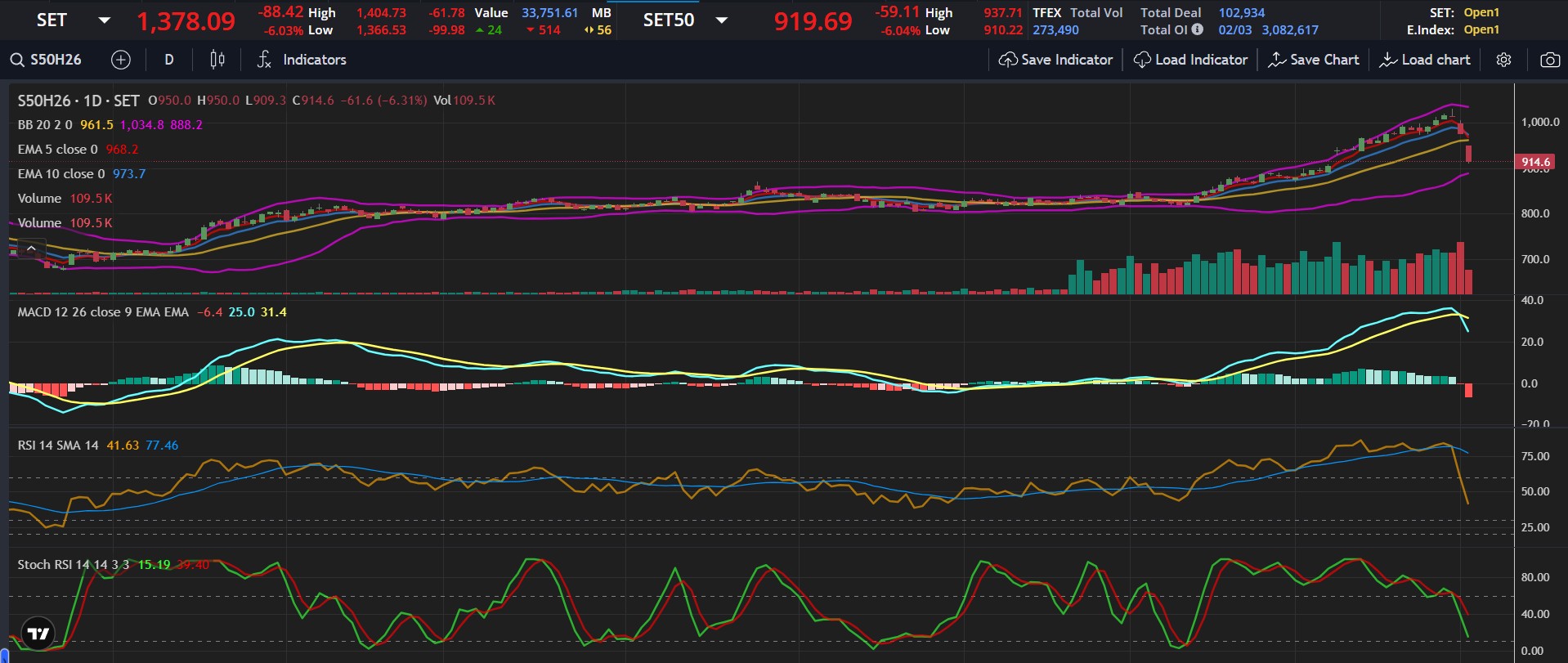Click the advancers count 24

[x=495, y=30]
